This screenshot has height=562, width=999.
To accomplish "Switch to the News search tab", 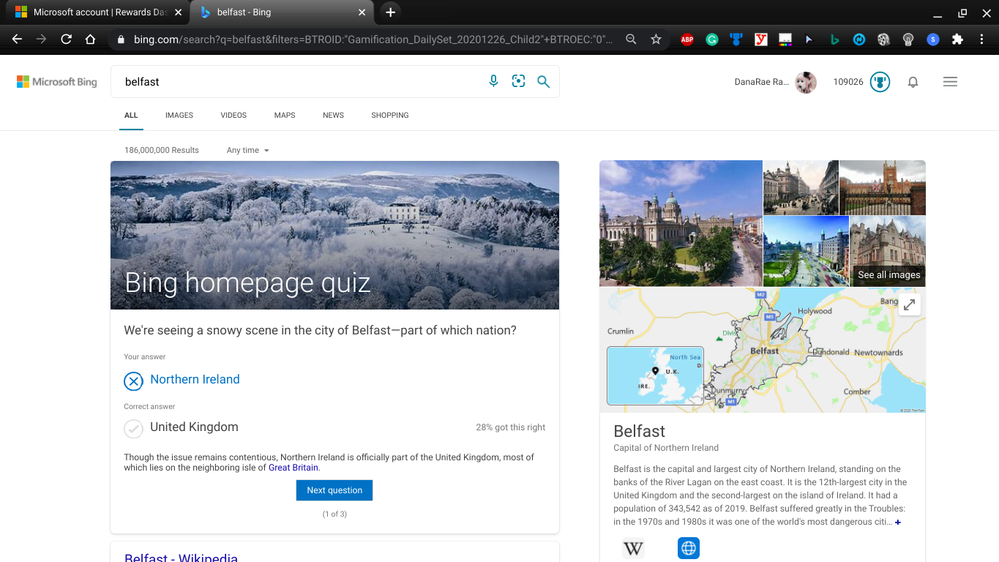I will point(333,115).
